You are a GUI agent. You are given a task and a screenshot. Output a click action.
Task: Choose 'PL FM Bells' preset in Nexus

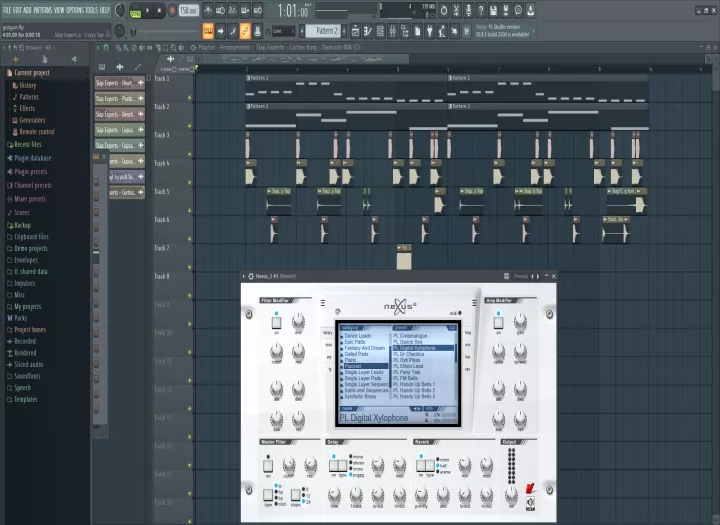[x=405, y=378]
